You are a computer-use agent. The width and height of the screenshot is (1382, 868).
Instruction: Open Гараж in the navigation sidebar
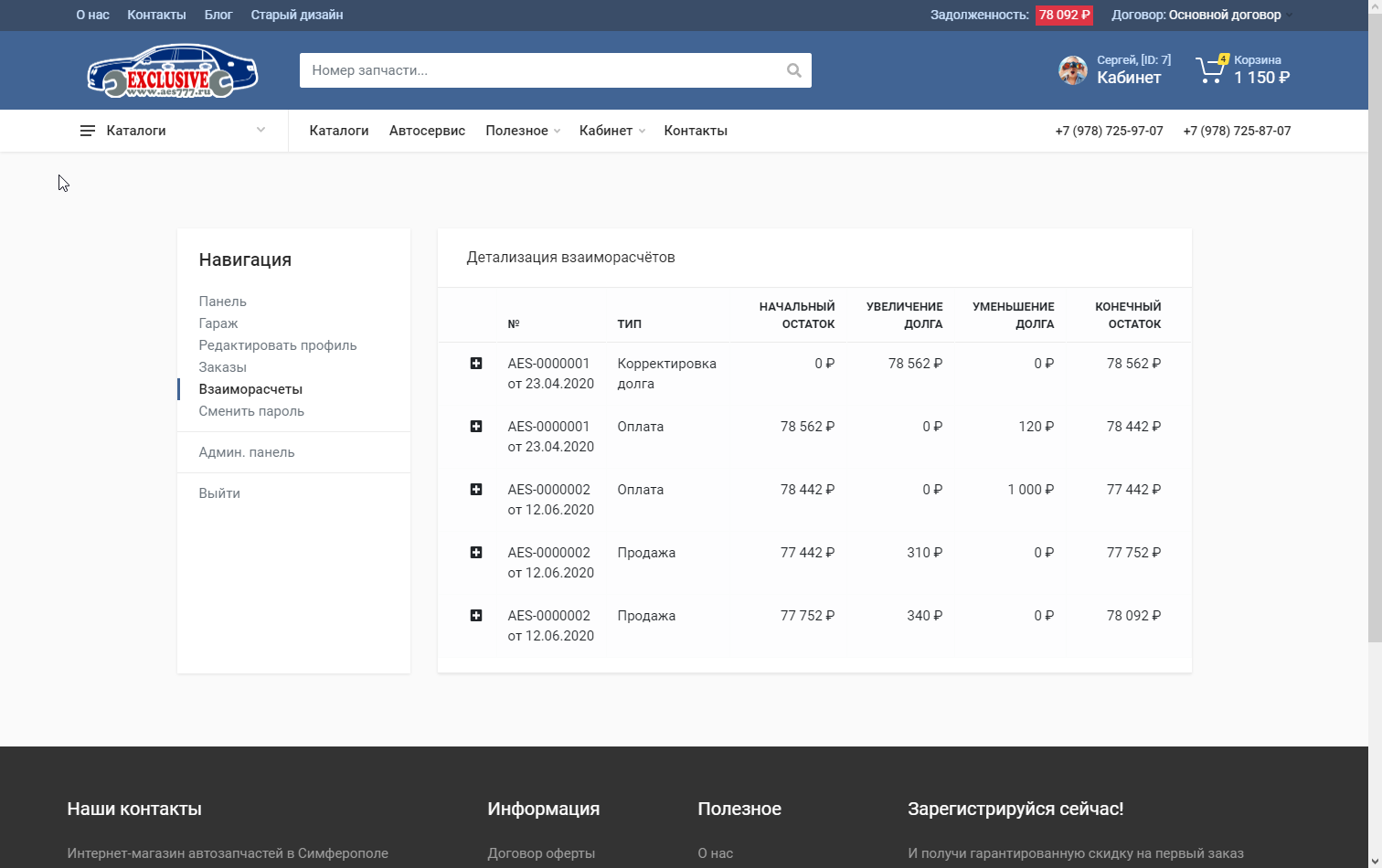tap(218, 323)
